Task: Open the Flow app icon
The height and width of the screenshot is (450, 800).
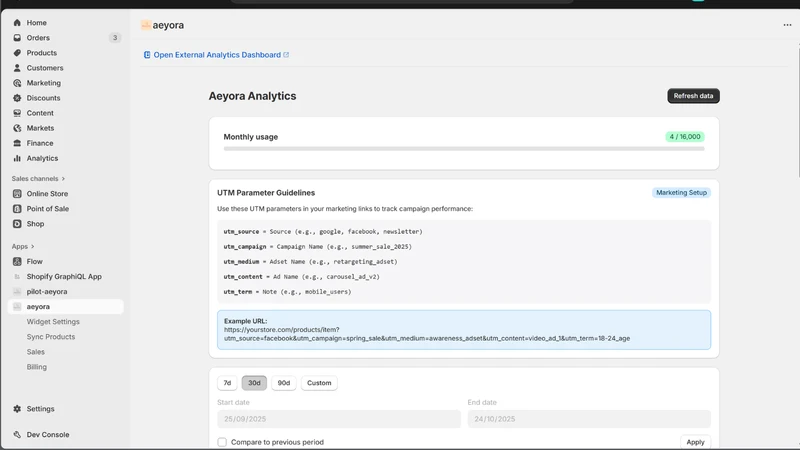Action: coord(17,262)
